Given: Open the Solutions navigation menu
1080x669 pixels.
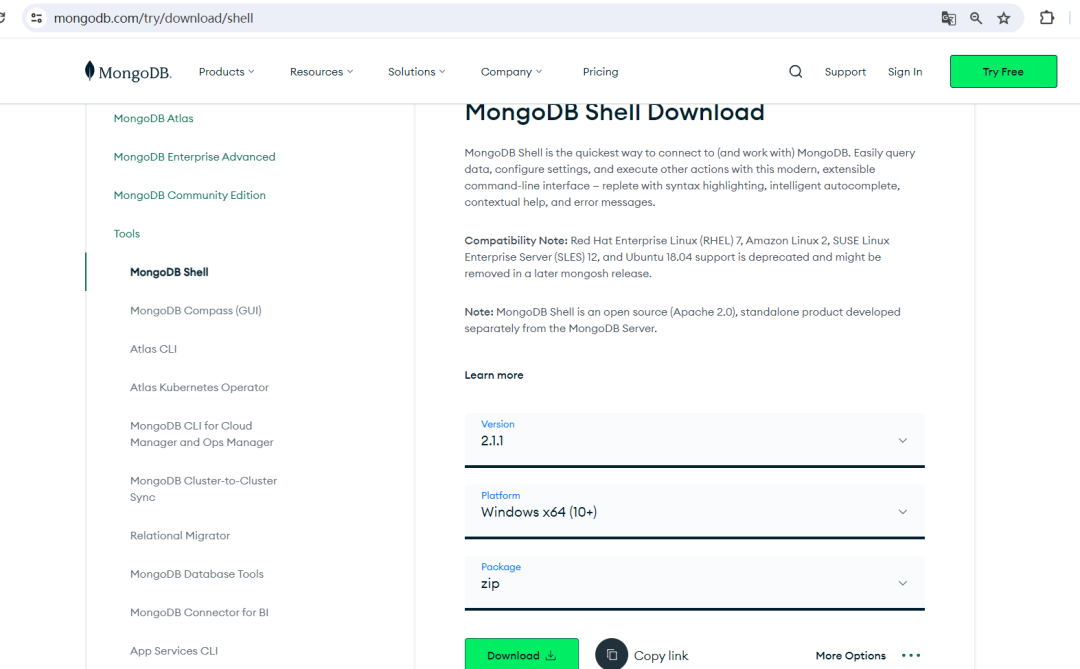Looking at the screenshot, I should [417, 72].
